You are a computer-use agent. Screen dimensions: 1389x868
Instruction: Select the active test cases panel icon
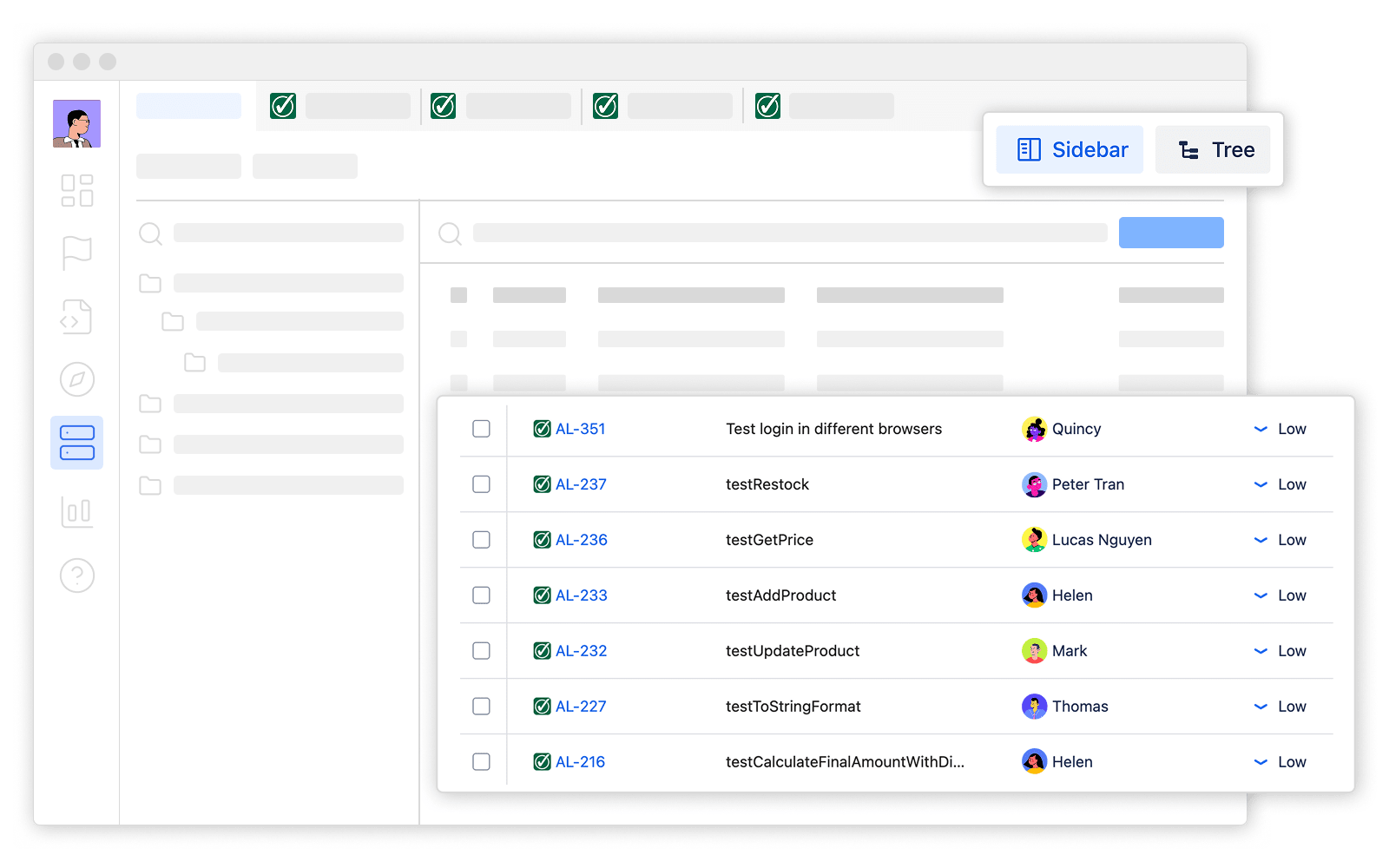click(76, 443)
